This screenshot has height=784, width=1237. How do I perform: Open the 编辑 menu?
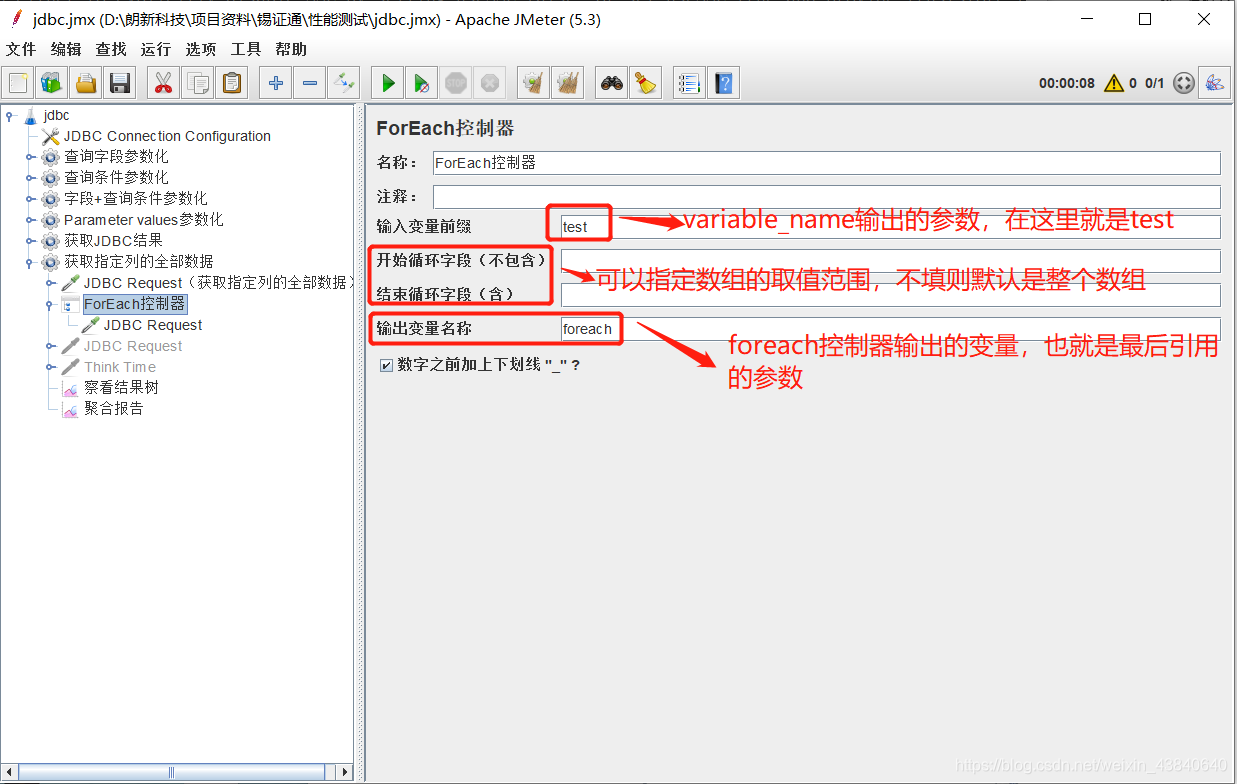click(x=66, y=49)
